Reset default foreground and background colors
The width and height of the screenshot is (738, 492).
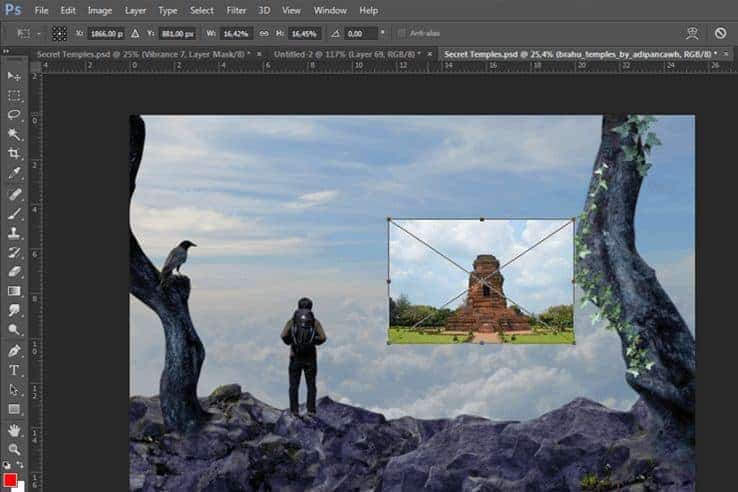point(6,466)
